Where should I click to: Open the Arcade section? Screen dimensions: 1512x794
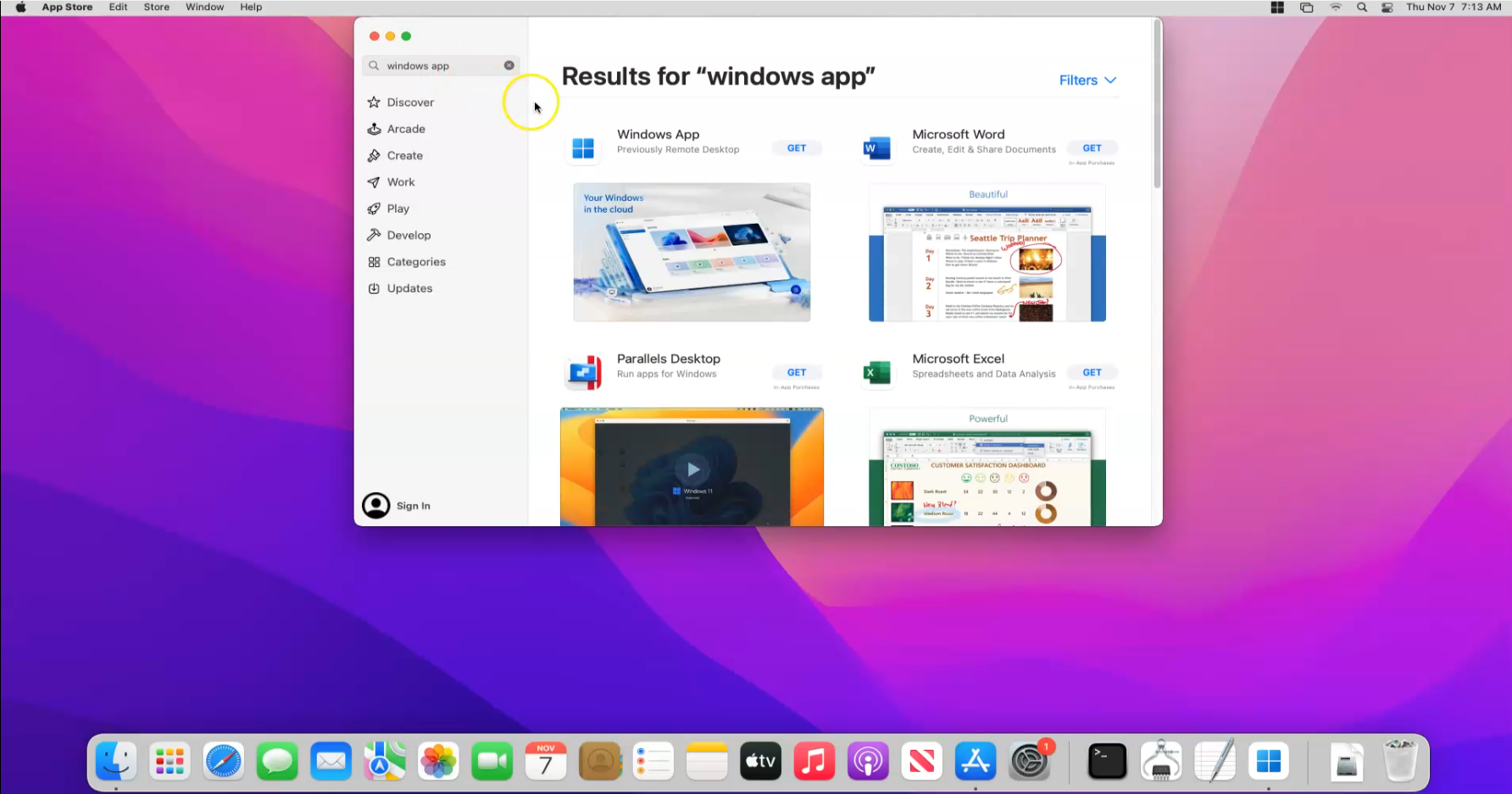406,129
